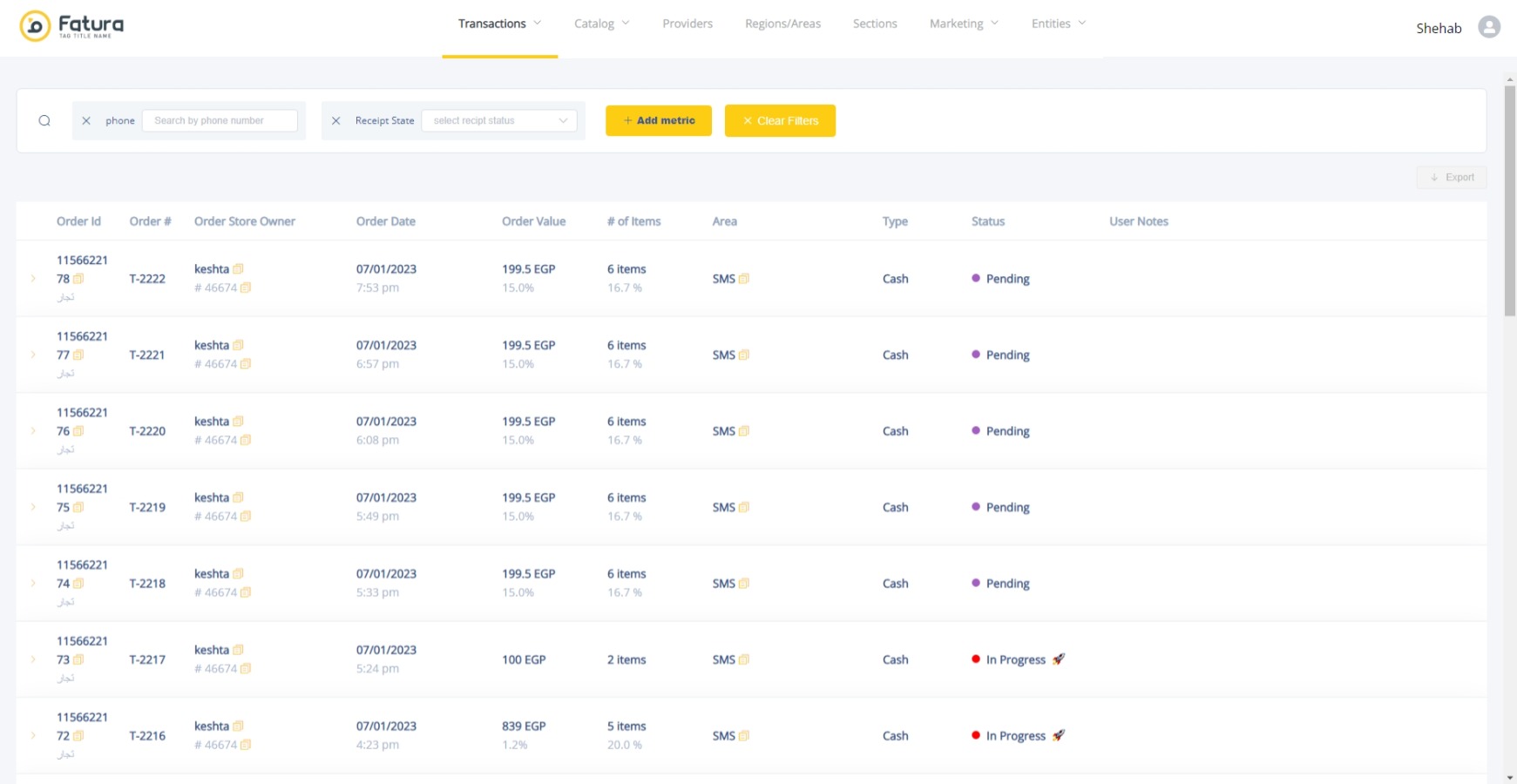Expand the T-2217 order row
Image resolution: width=1517 pixels, height=784 pixels.
pyautogui.click(x=33, y=659)
